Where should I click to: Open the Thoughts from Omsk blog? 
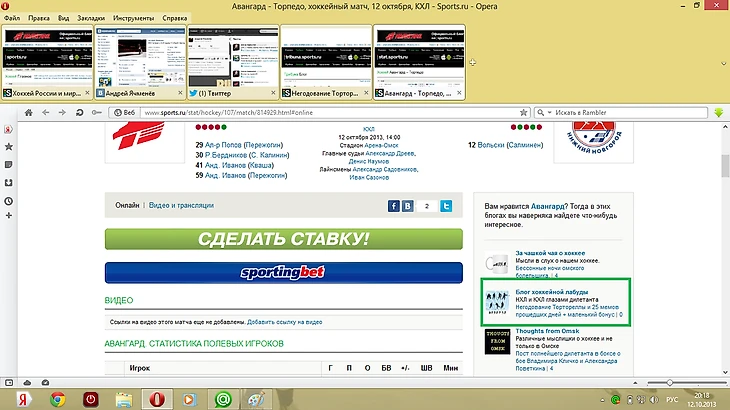point(547,331)
